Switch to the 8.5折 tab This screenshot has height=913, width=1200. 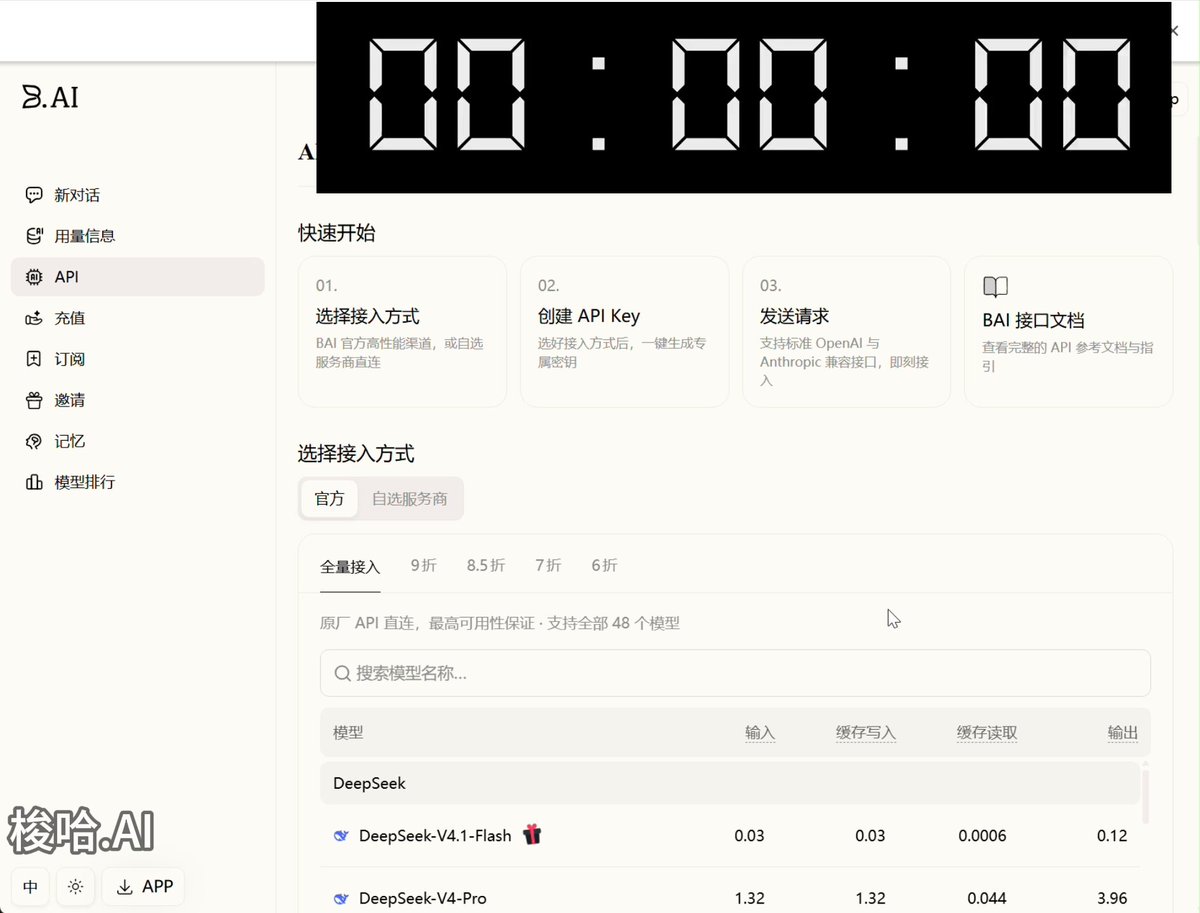(486, 566)
